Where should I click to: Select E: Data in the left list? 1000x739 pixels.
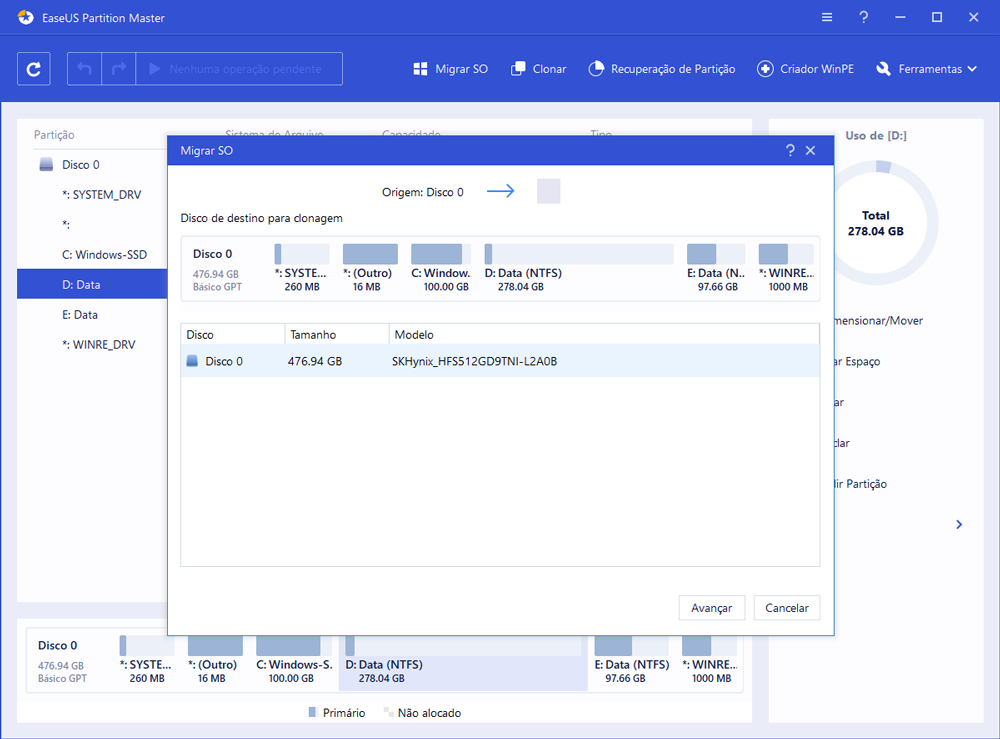tap(80, 314)
